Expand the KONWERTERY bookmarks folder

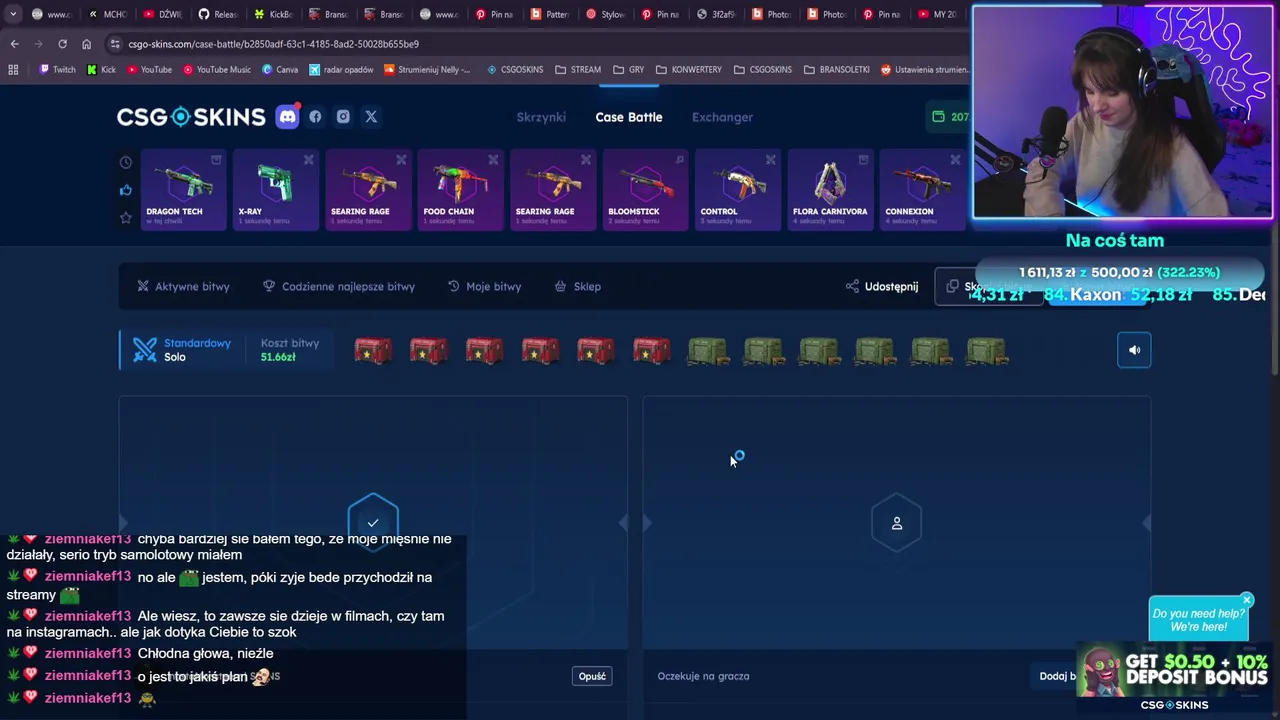tap(689, 70)
